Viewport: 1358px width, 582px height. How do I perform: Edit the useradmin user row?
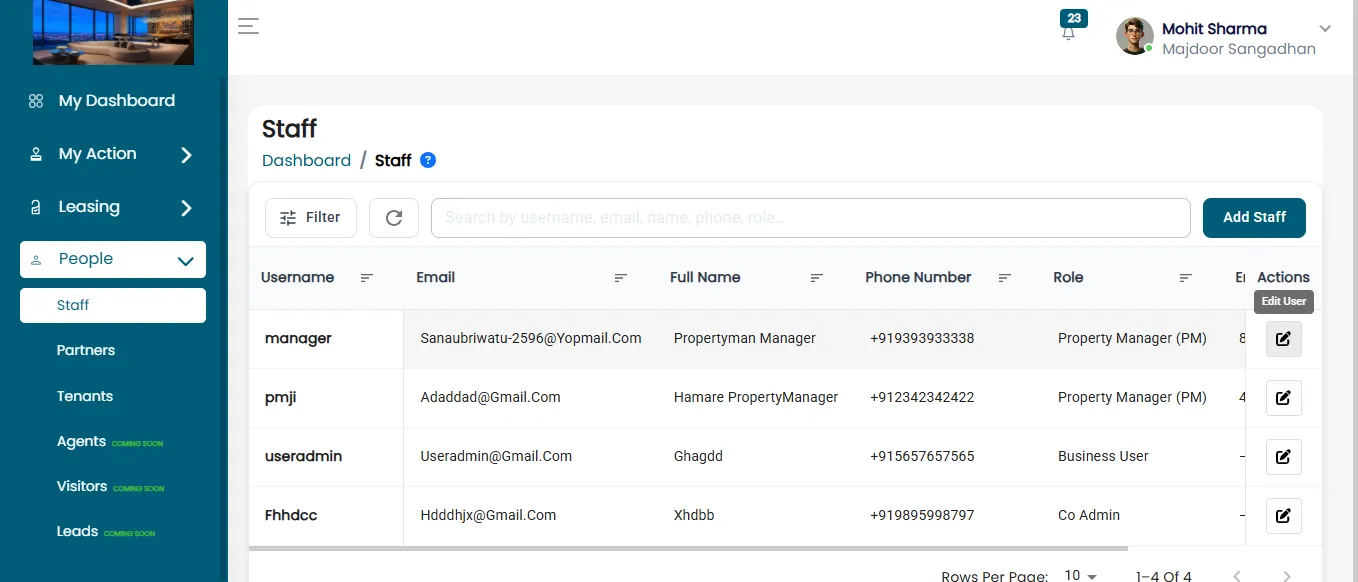(x=1283, y=457)
